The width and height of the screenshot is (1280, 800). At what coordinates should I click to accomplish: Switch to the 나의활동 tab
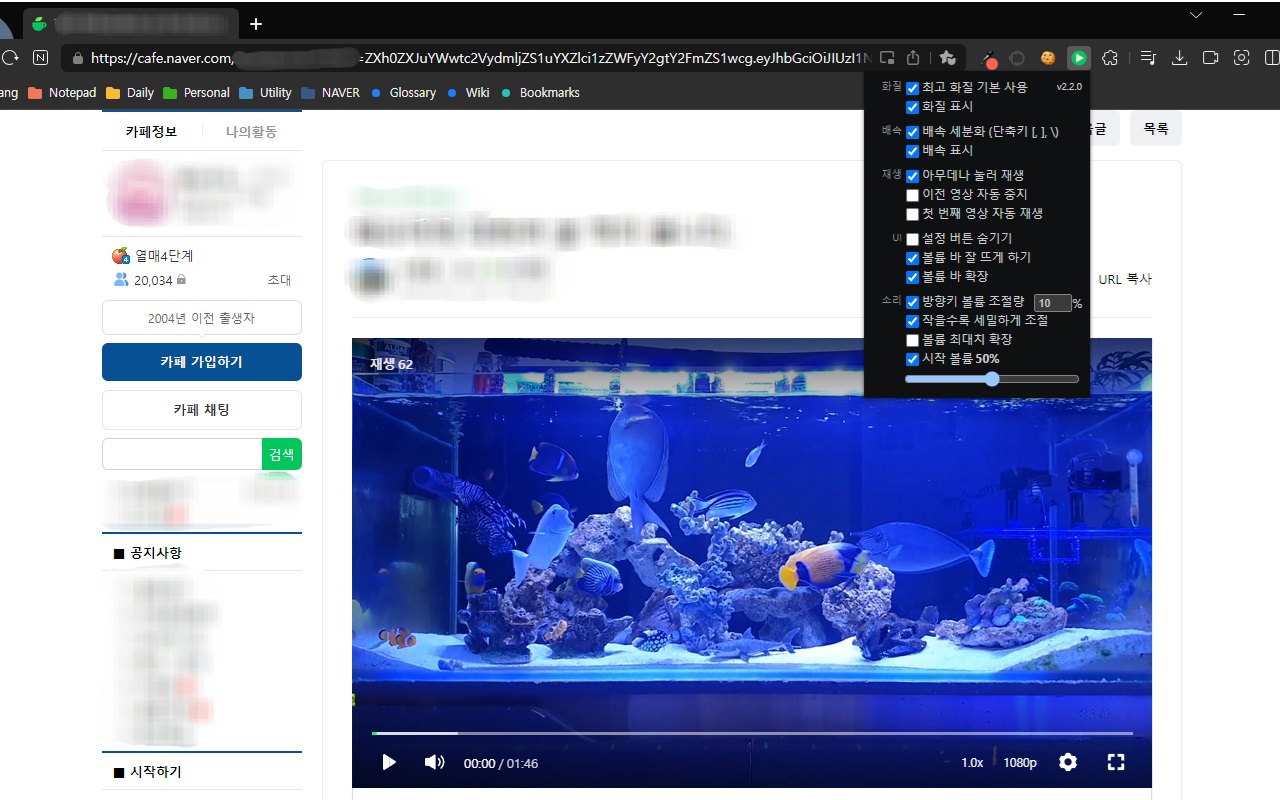click(x=249, y=130)
